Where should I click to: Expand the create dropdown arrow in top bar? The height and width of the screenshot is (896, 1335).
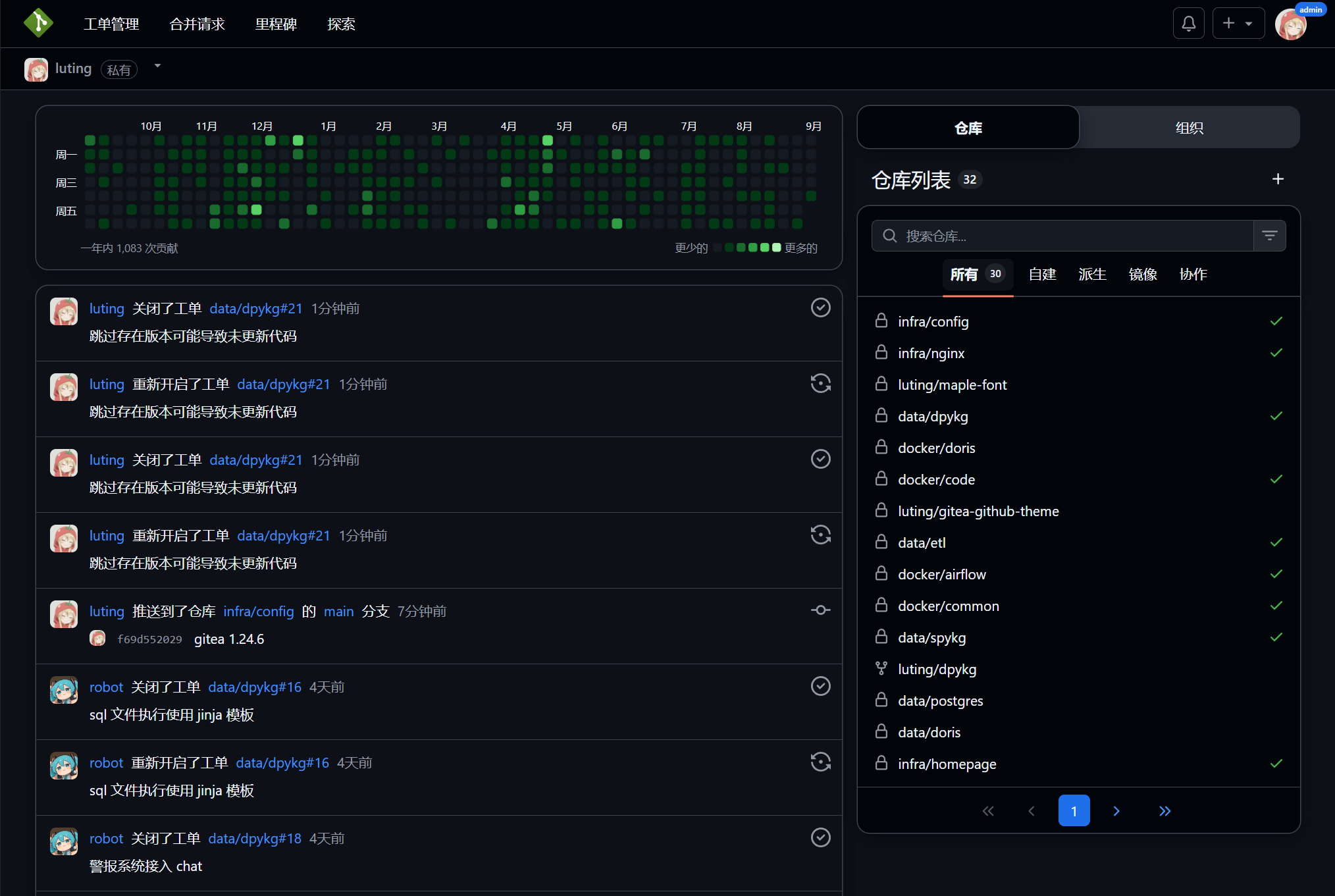click(1249, 22)
